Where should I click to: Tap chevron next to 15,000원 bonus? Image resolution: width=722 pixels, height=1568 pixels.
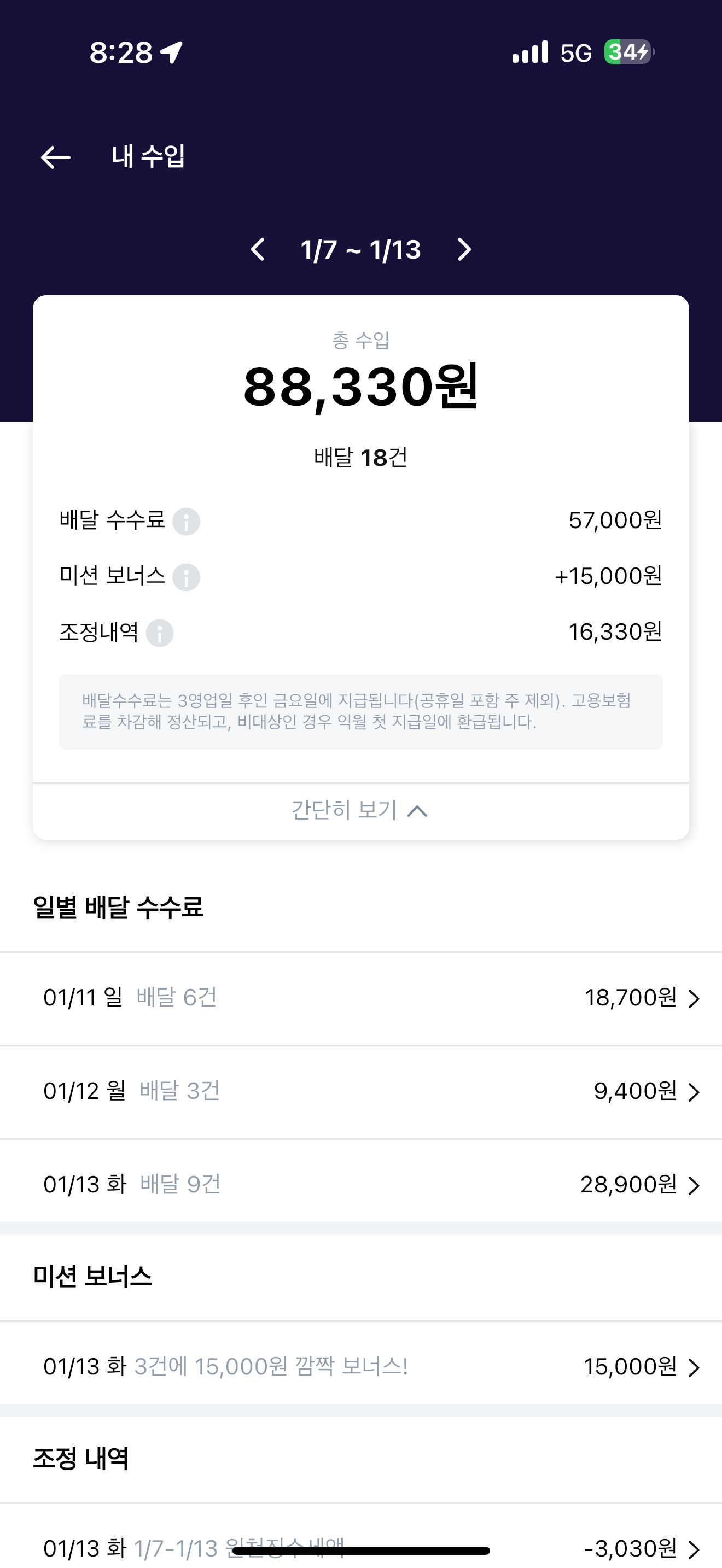point(694,1368)
